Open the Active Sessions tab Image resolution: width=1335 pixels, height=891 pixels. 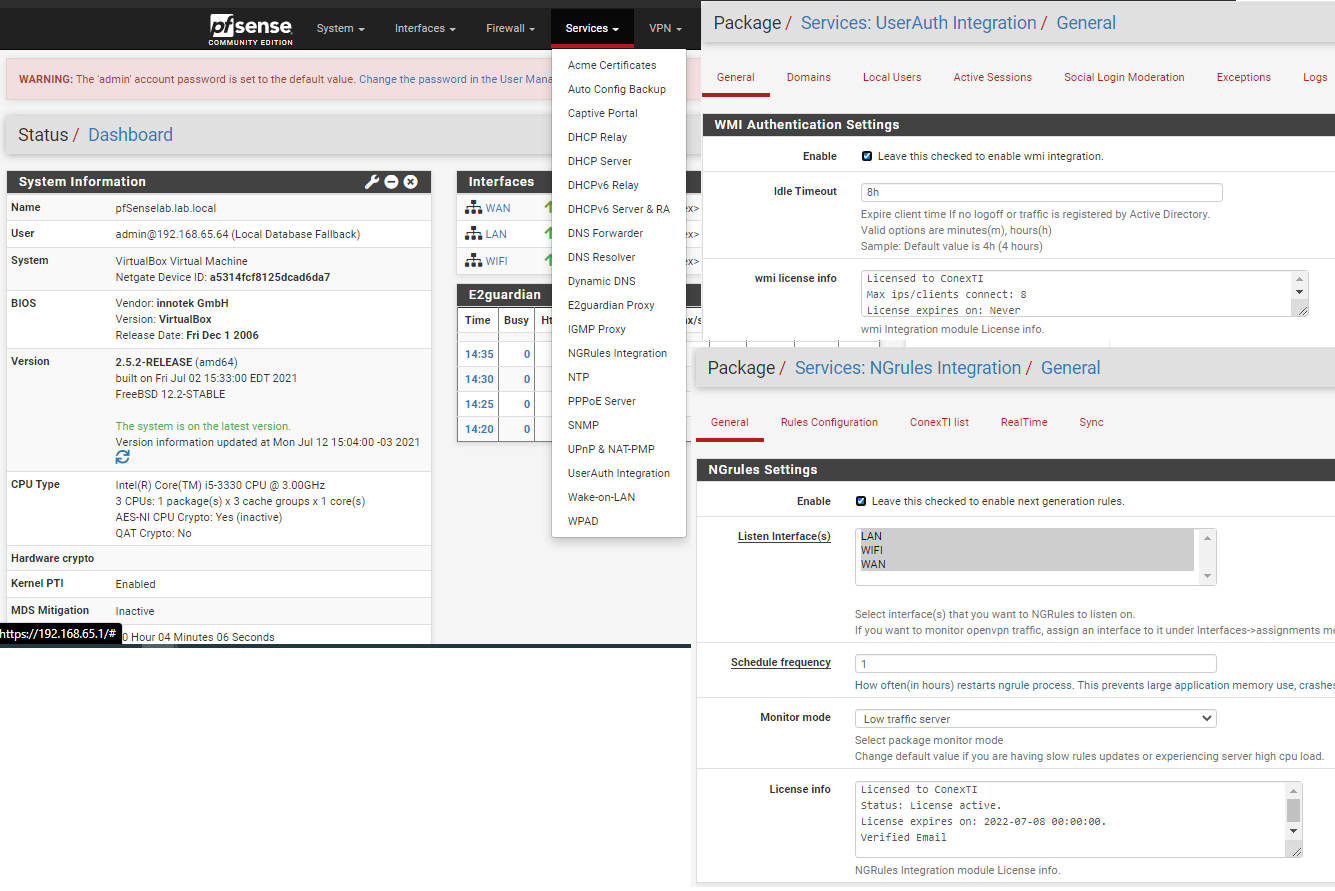coord(993,77)
